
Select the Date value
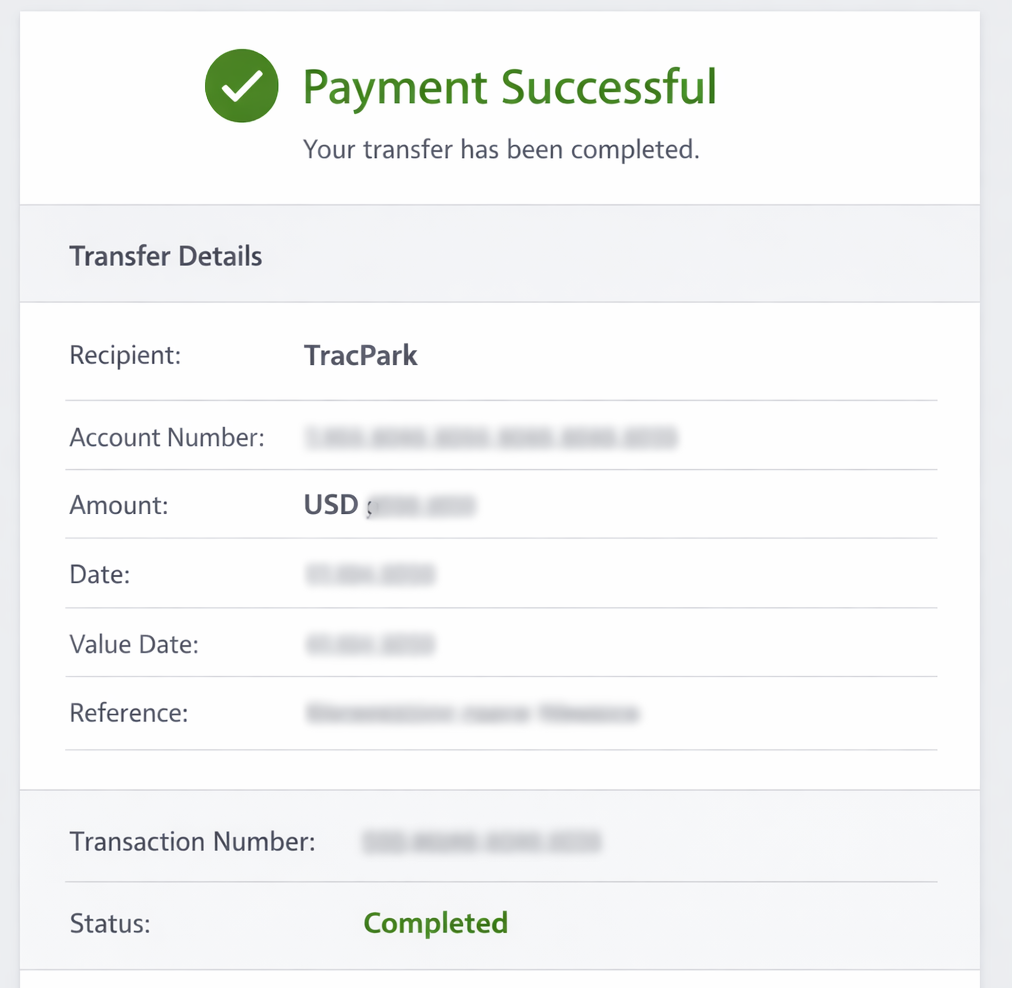pos(370,574)
